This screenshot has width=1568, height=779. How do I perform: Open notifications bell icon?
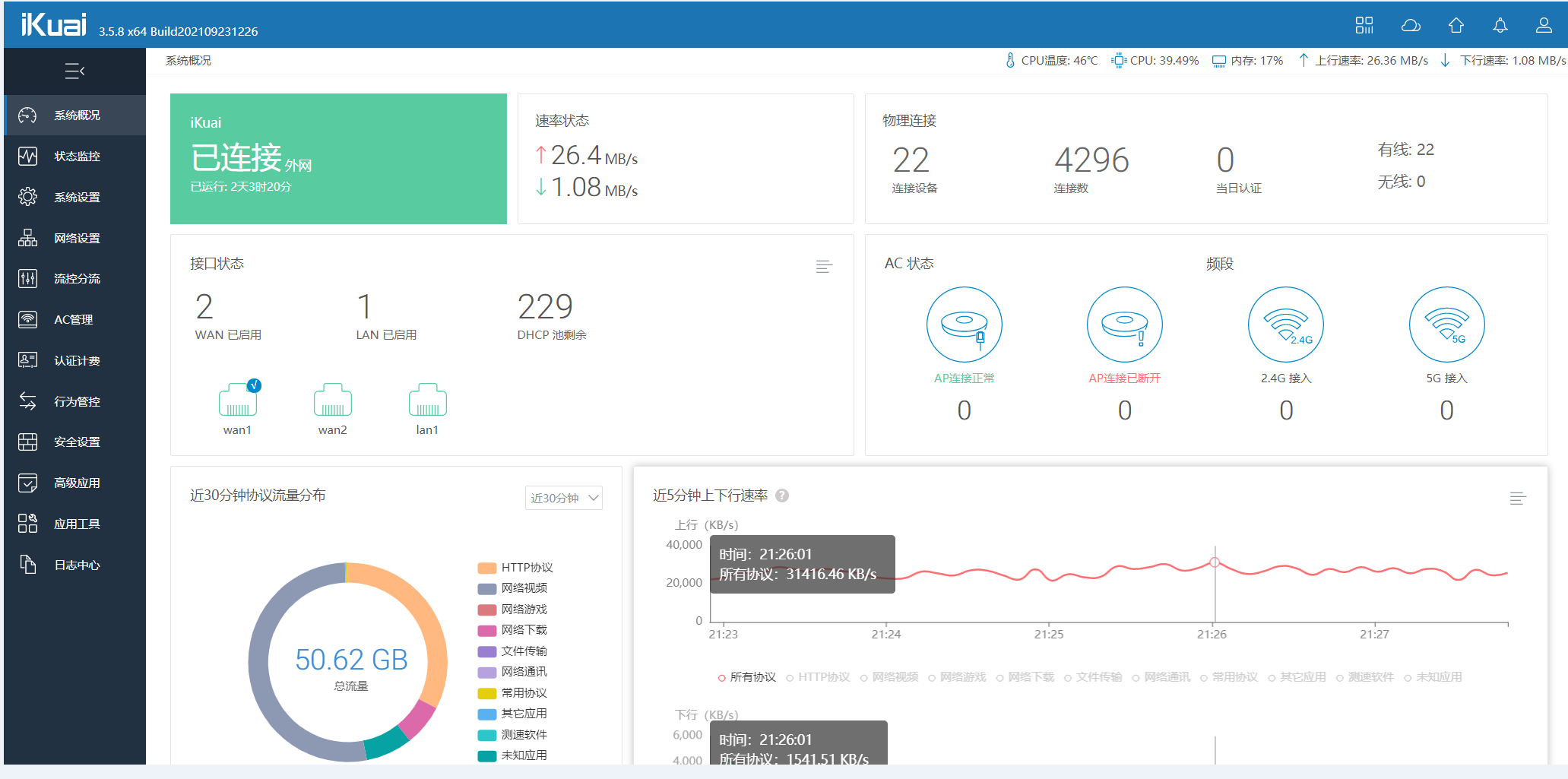pyautogui.click(x=1500, y=25)
